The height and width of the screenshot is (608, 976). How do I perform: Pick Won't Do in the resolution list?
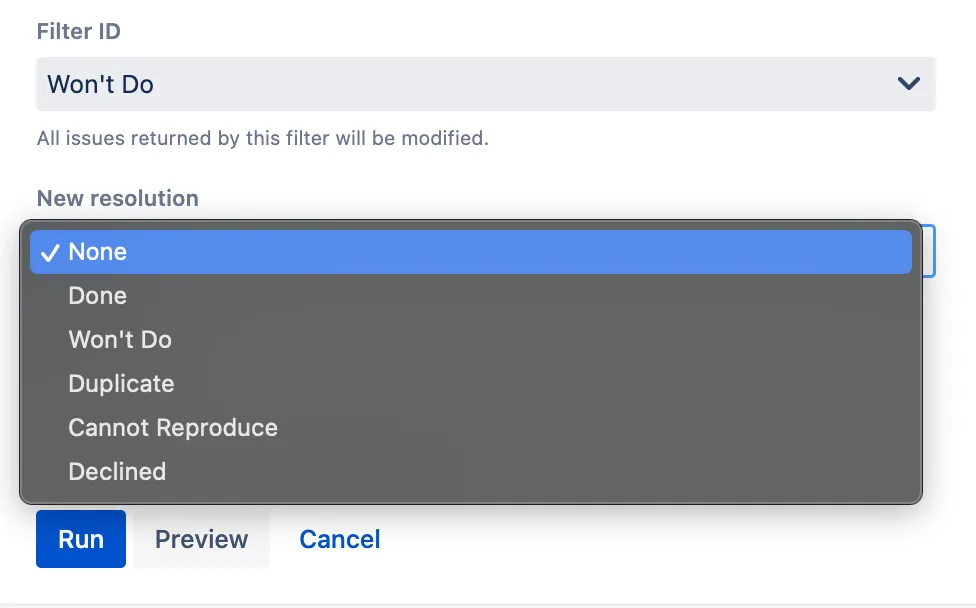click(x=471, y=340)
